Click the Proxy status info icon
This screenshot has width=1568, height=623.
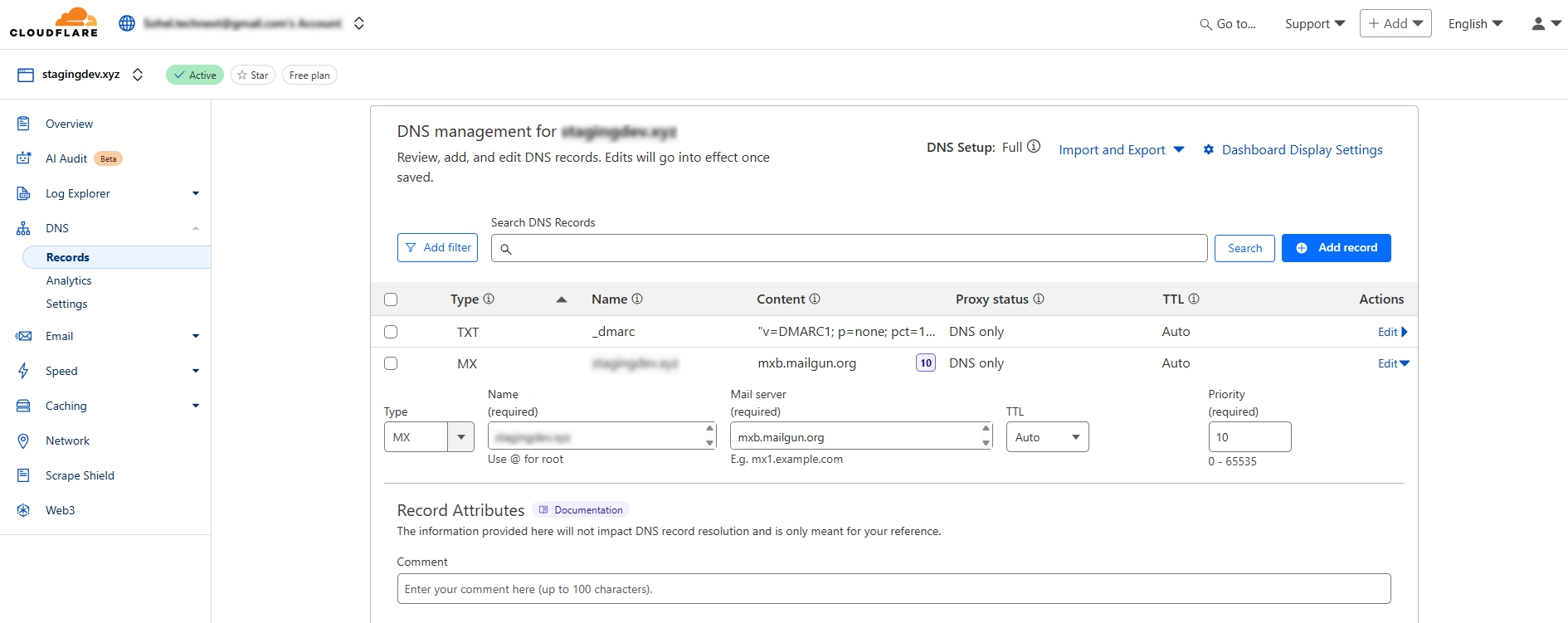click(1039, 299)
